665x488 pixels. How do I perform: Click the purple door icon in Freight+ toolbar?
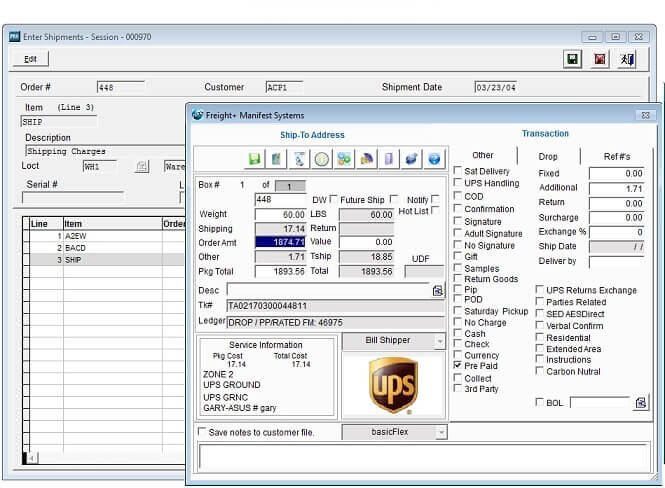pos(389,159)
